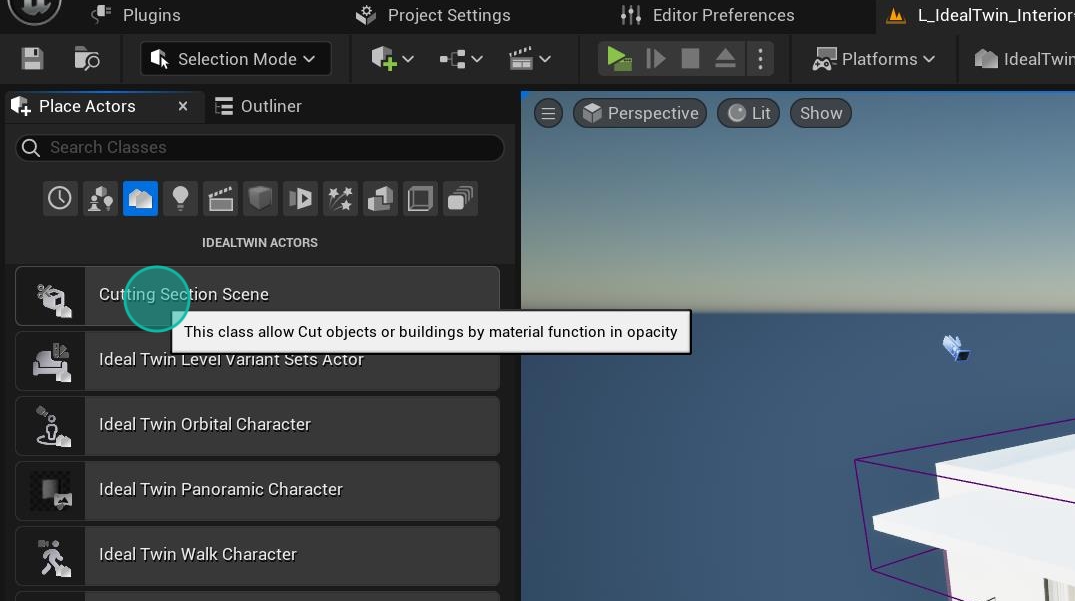Image resolution: width=1075 pixels, height=601 pixels.
Task: Select the Lights bulb category icon
Action: [180, 199]
